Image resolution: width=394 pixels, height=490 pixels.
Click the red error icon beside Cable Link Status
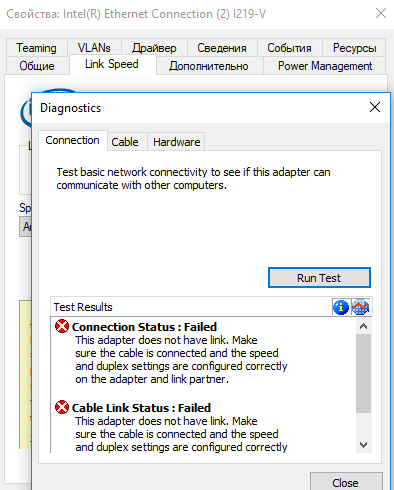tap(62, 407)
